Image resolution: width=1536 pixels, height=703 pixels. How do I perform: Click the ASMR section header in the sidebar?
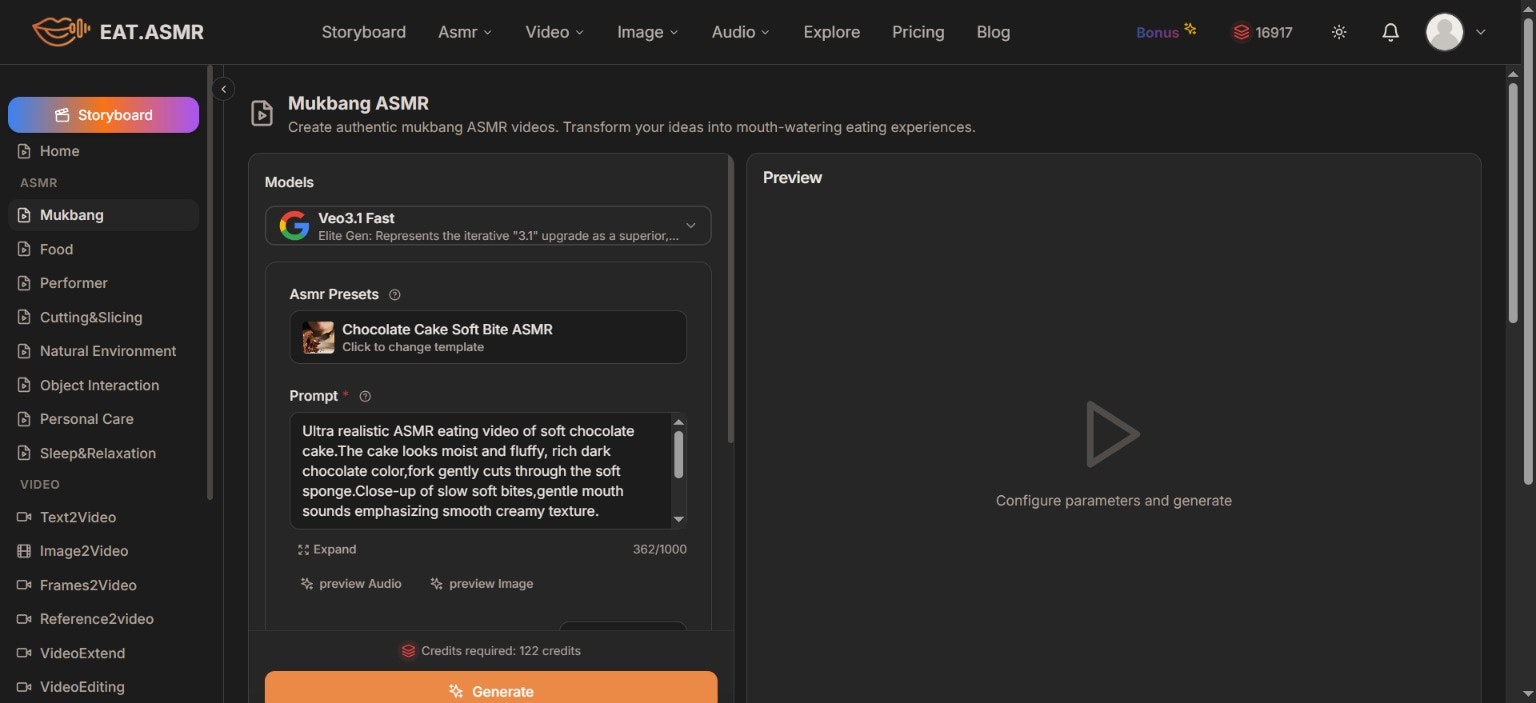pyautogui.click(x=39, y=183)
